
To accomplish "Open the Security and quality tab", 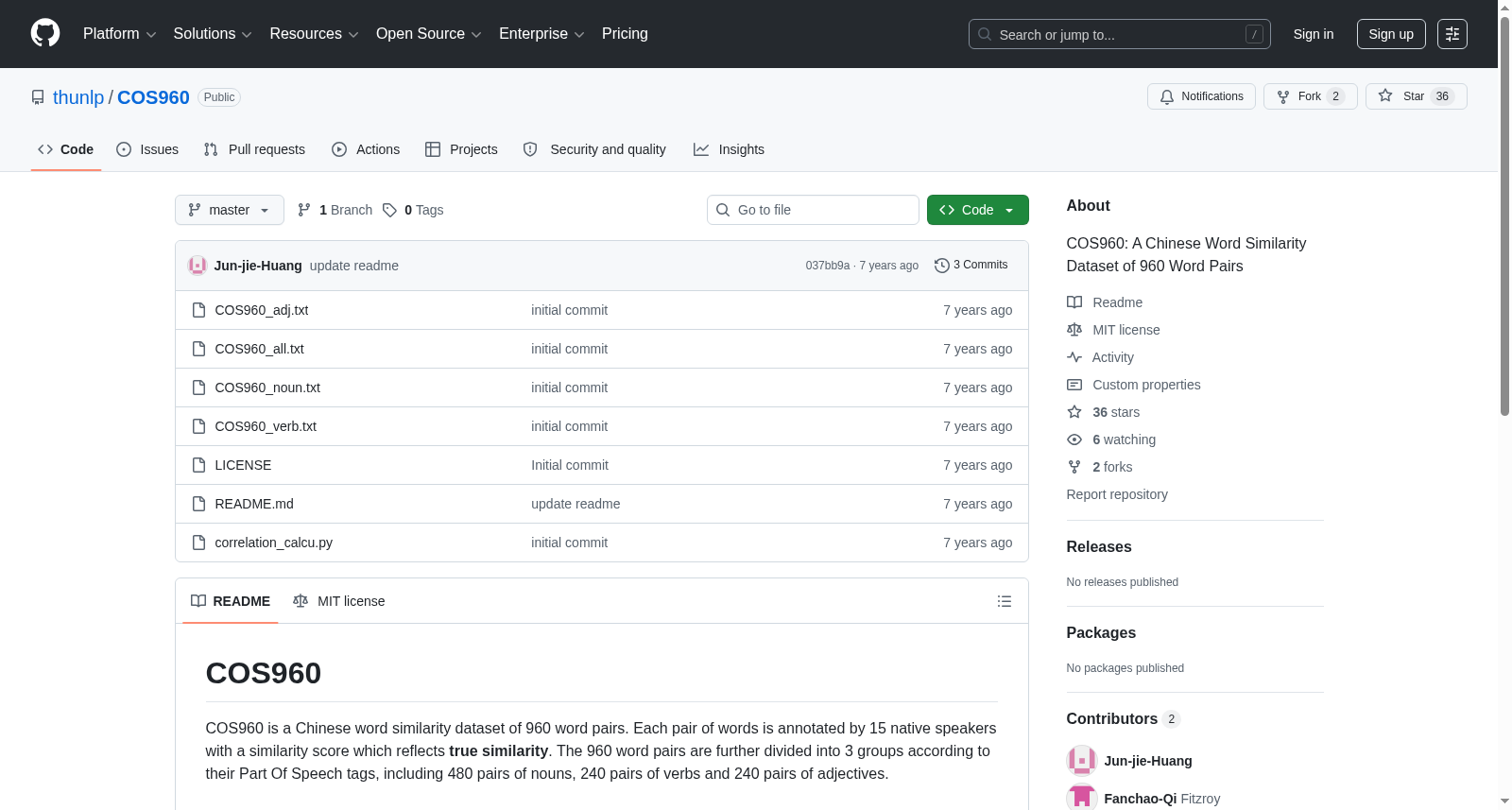I will point(594,149).
